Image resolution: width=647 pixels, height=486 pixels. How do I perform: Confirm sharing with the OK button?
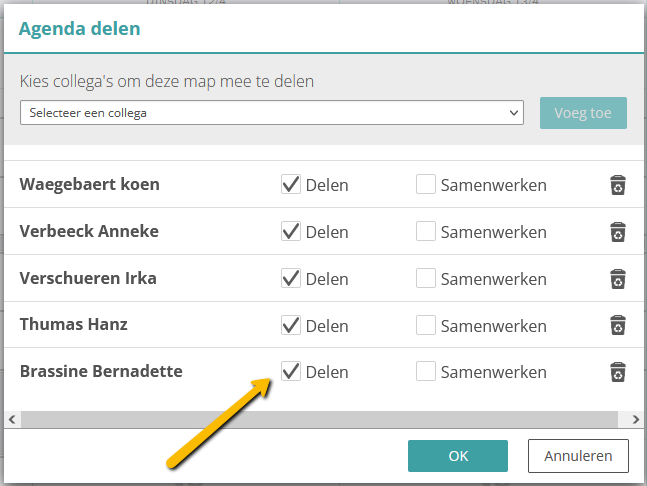458,456
